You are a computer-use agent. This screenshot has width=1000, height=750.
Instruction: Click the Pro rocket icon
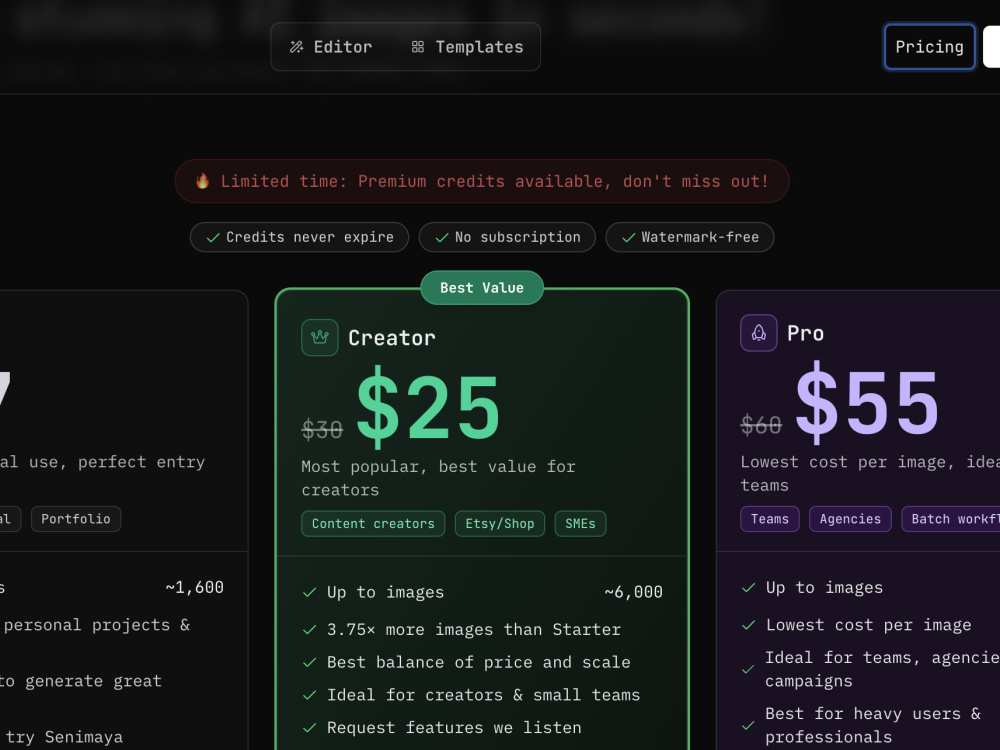[x=758, y=333]
